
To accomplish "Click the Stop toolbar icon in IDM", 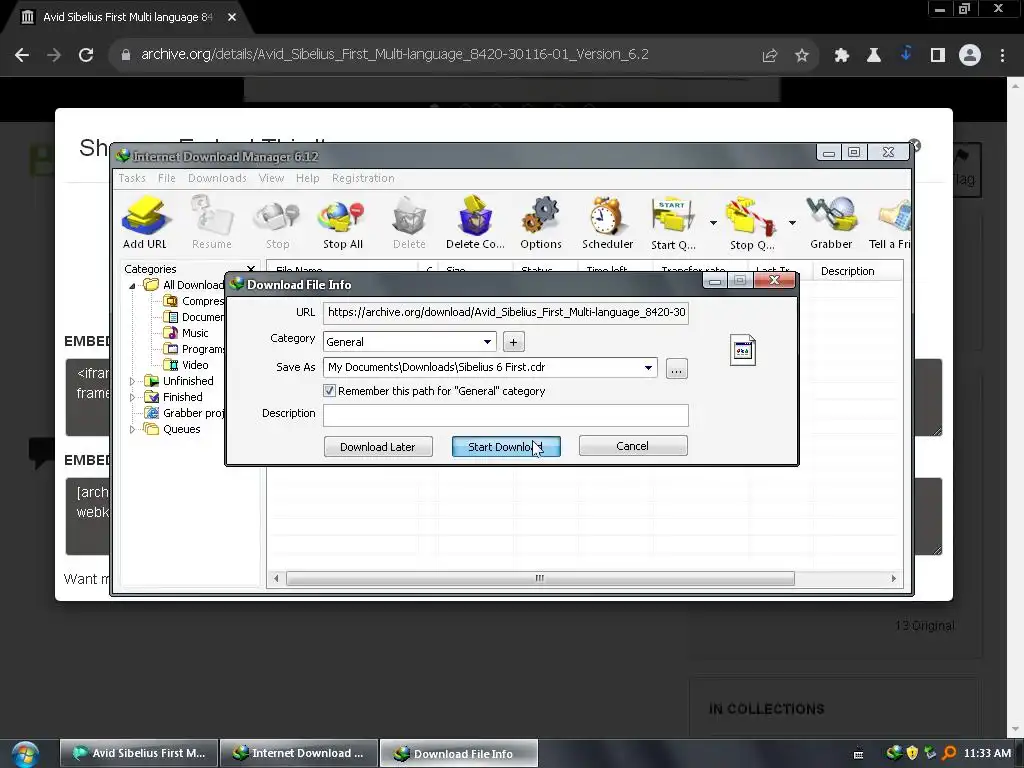I will coord(278,223).
